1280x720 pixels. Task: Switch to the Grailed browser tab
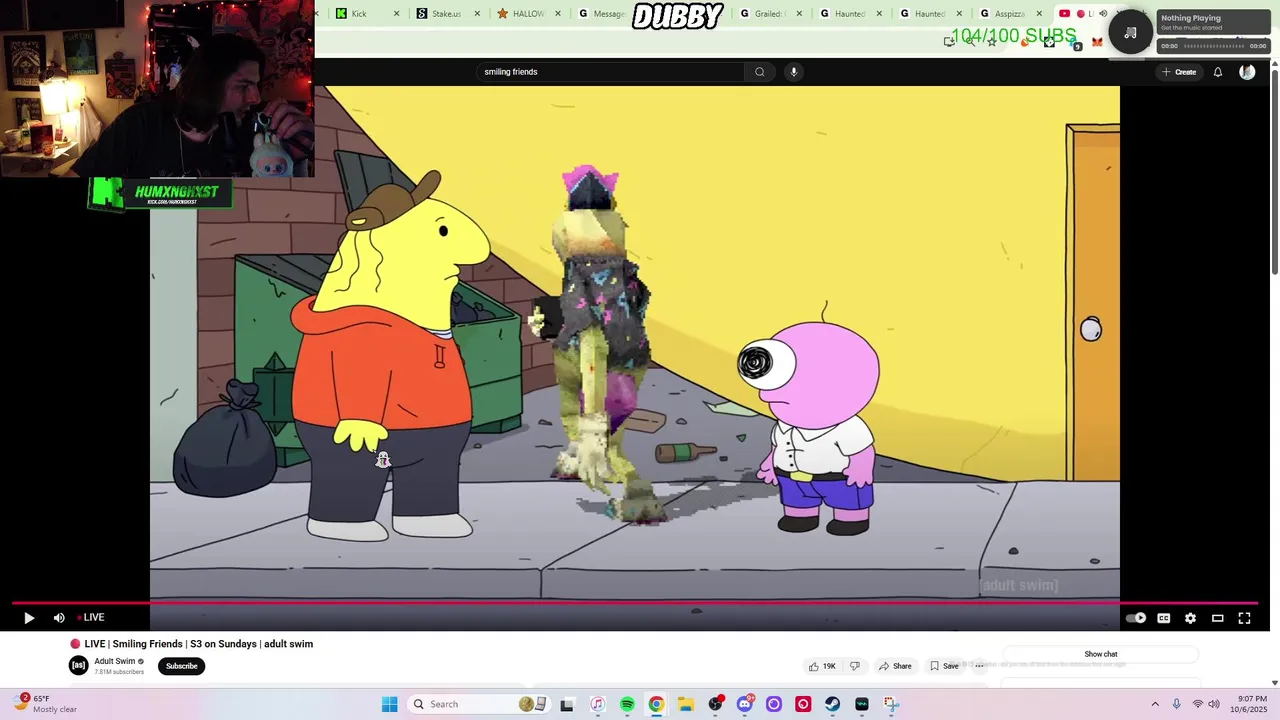pyautogui.click(x=770, y=14)
